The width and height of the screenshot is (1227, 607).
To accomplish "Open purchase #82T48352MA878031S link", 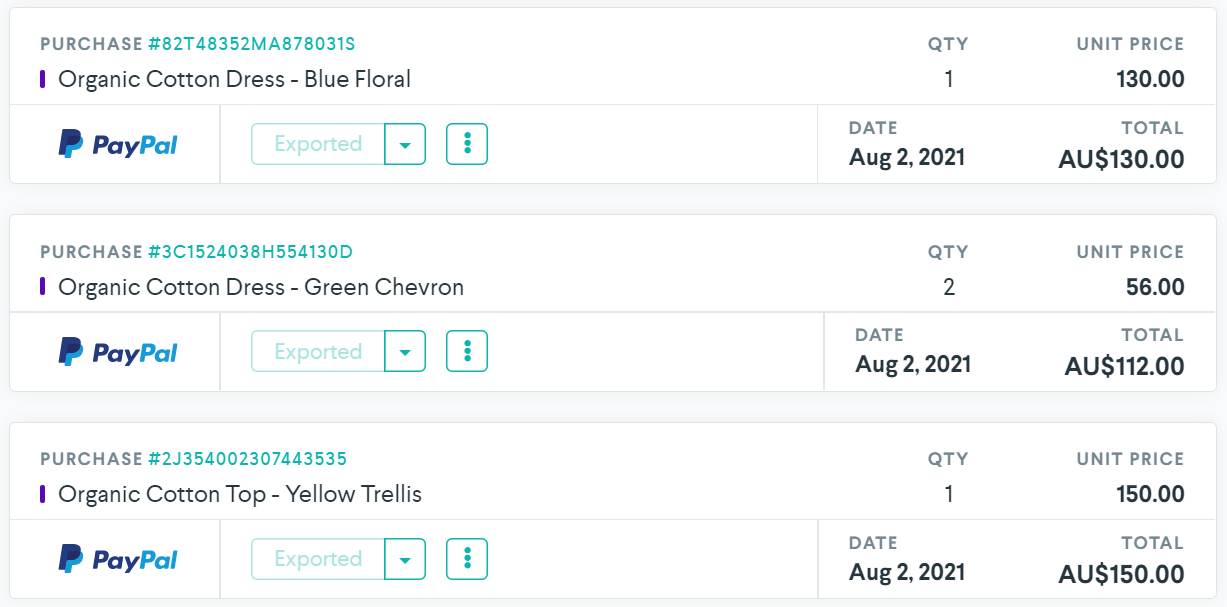I will [x=252, y=44].
